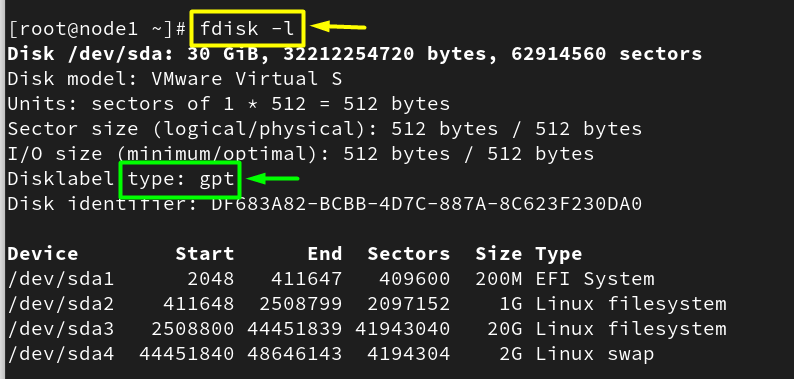Click the Sectors column header
This screenshot has width=794, height=379.
[x=409, y=254]
